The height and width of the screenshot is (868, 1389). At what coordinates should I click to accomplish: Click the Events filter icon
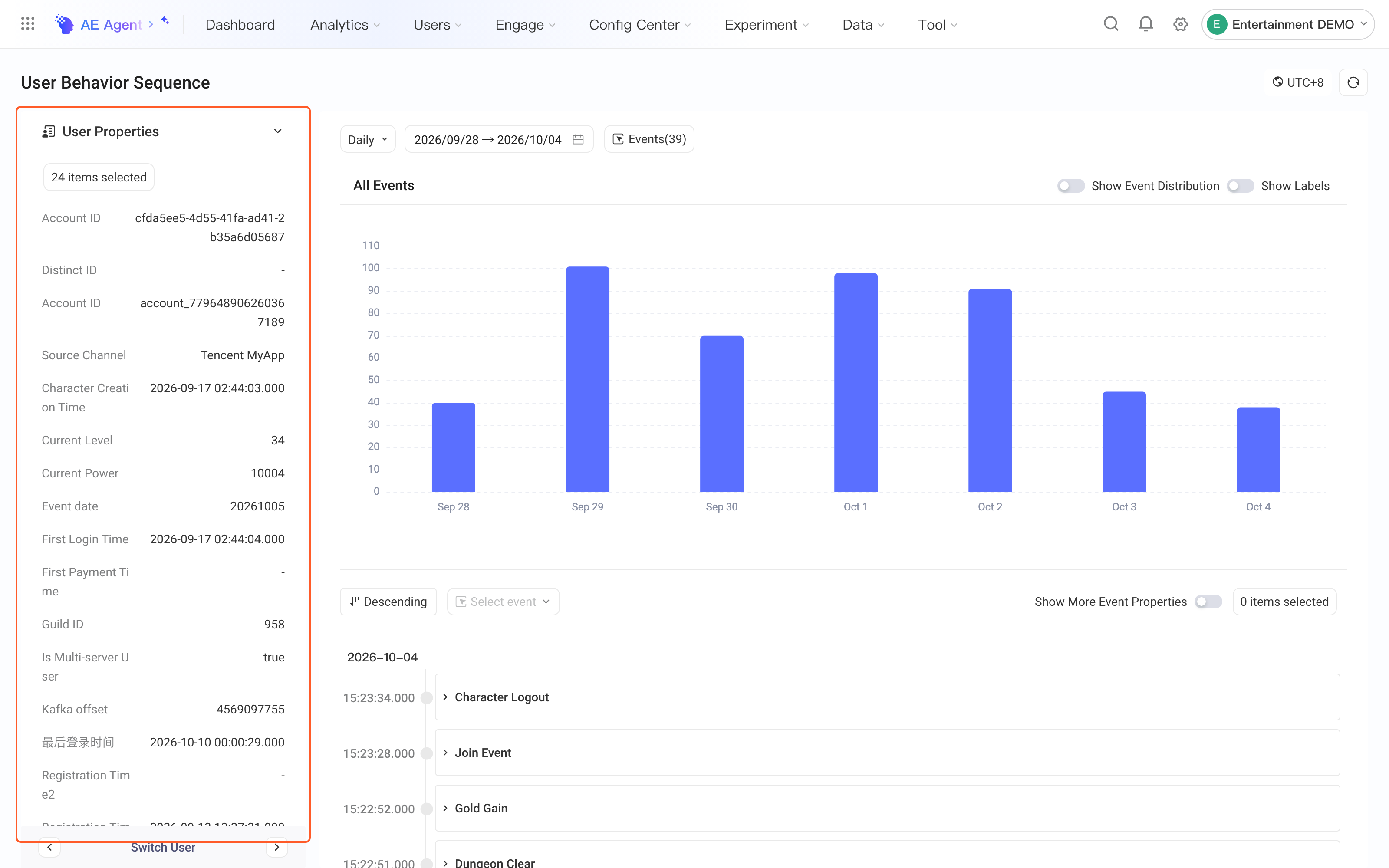click(x=618, y=139)
